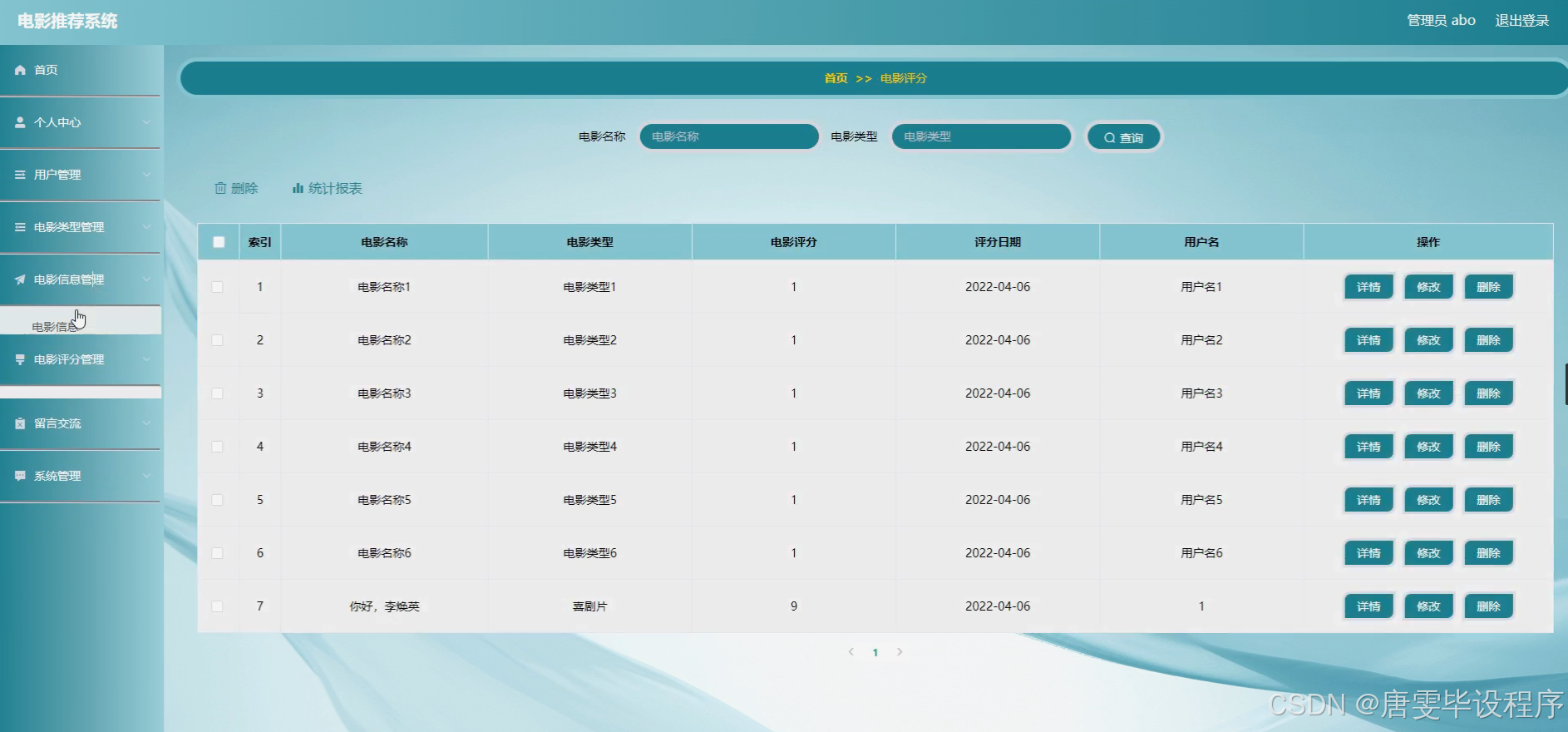The image size is (1568, 732).
Task: Click 详情 for row 你好，李焕英
Action: point(1368,606)
